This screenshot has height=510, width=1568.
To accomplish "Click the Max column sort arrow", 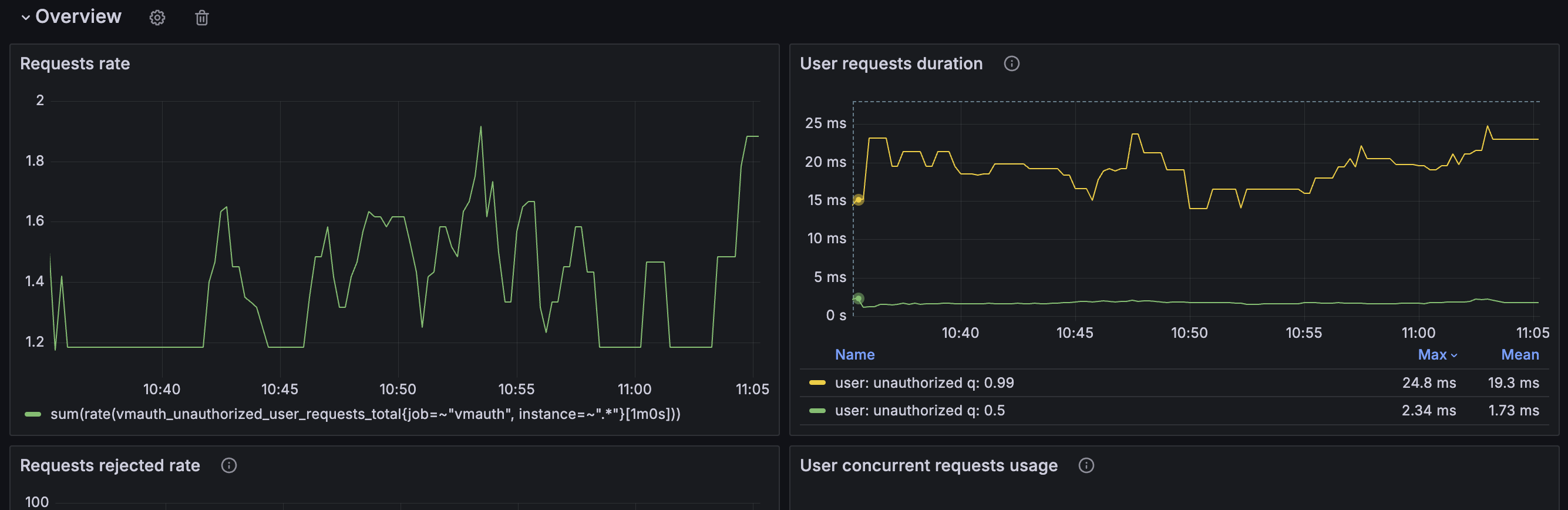I will click(x=1453, y=355).
